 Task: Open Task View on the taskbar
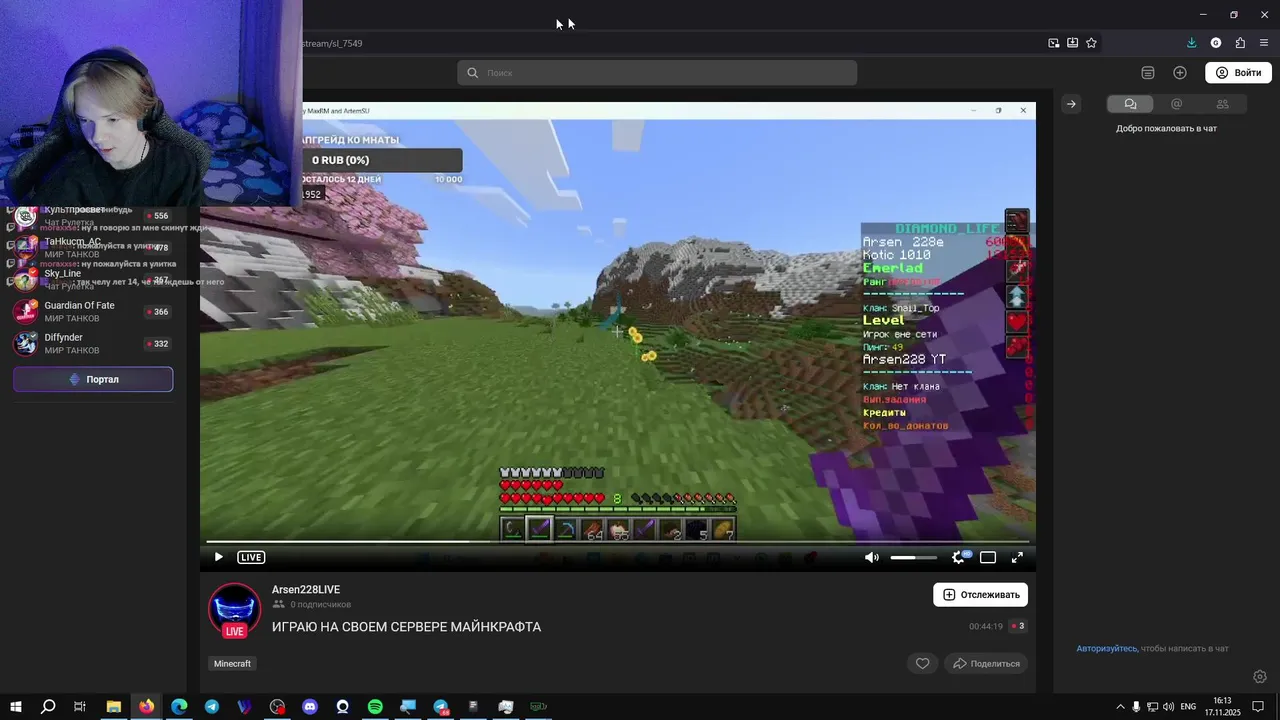pyautogui.click(x=80, y=706)
